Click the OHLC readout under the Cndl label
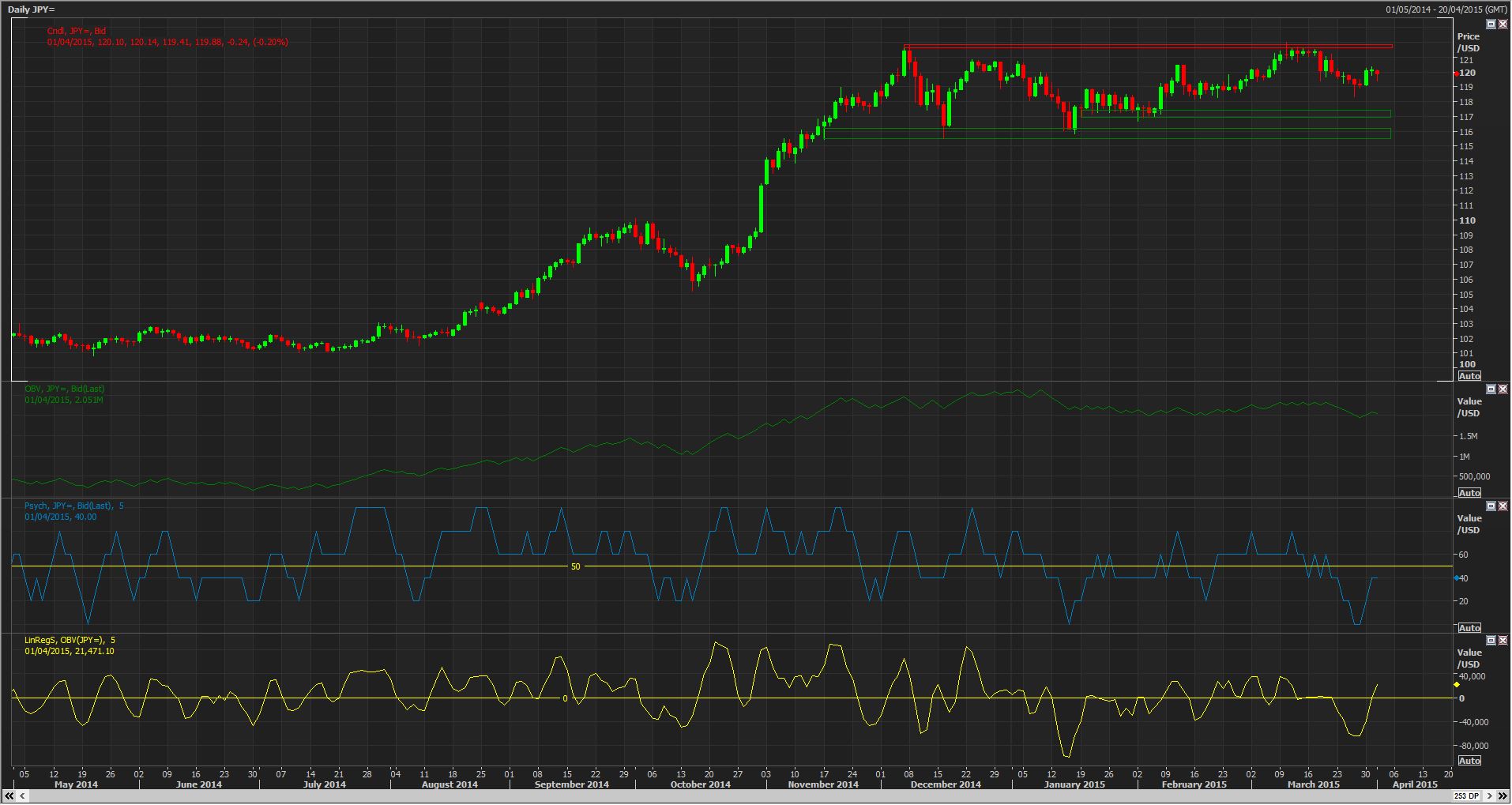The width and height of the screenshot is (1512, 805). (167, 42)
